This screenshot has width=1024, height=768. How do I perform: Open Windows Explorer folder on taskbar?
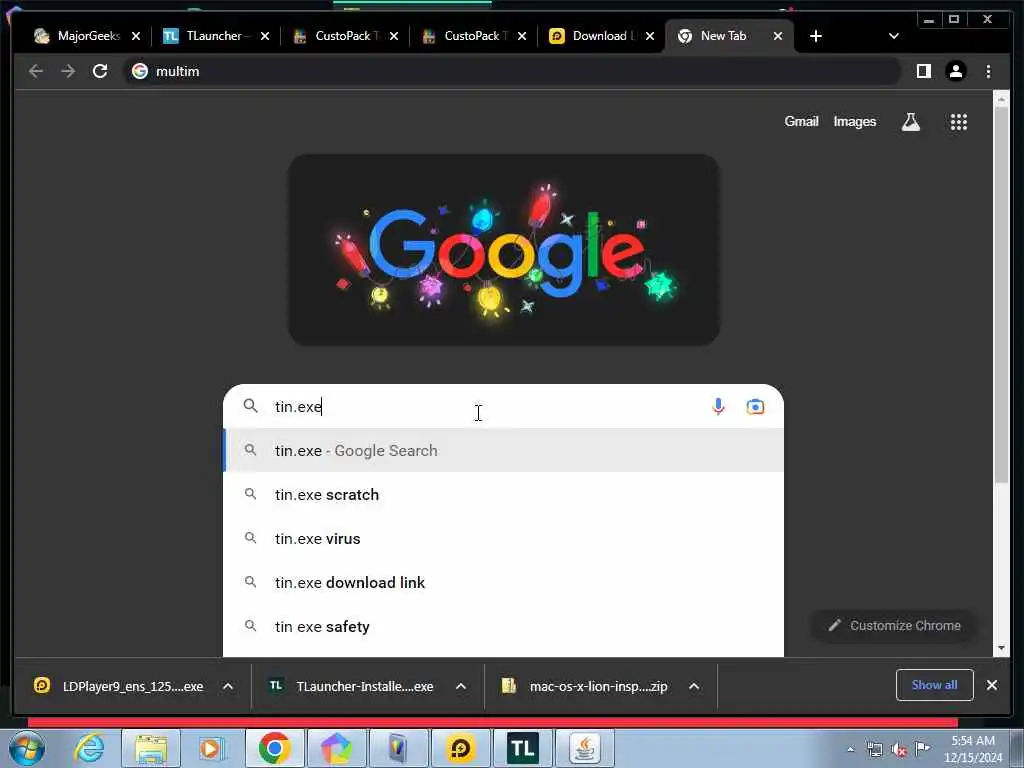[x=151, y=748]
